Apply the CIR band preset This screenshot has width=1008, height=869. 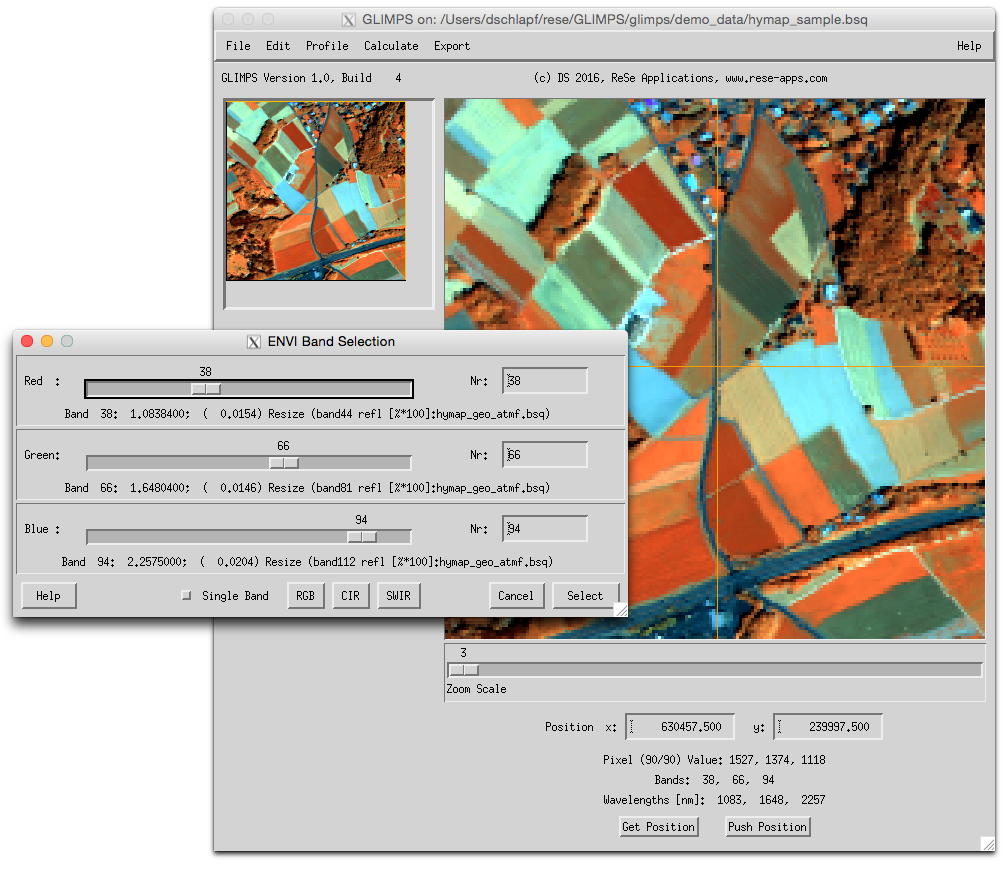coord(350,596)
